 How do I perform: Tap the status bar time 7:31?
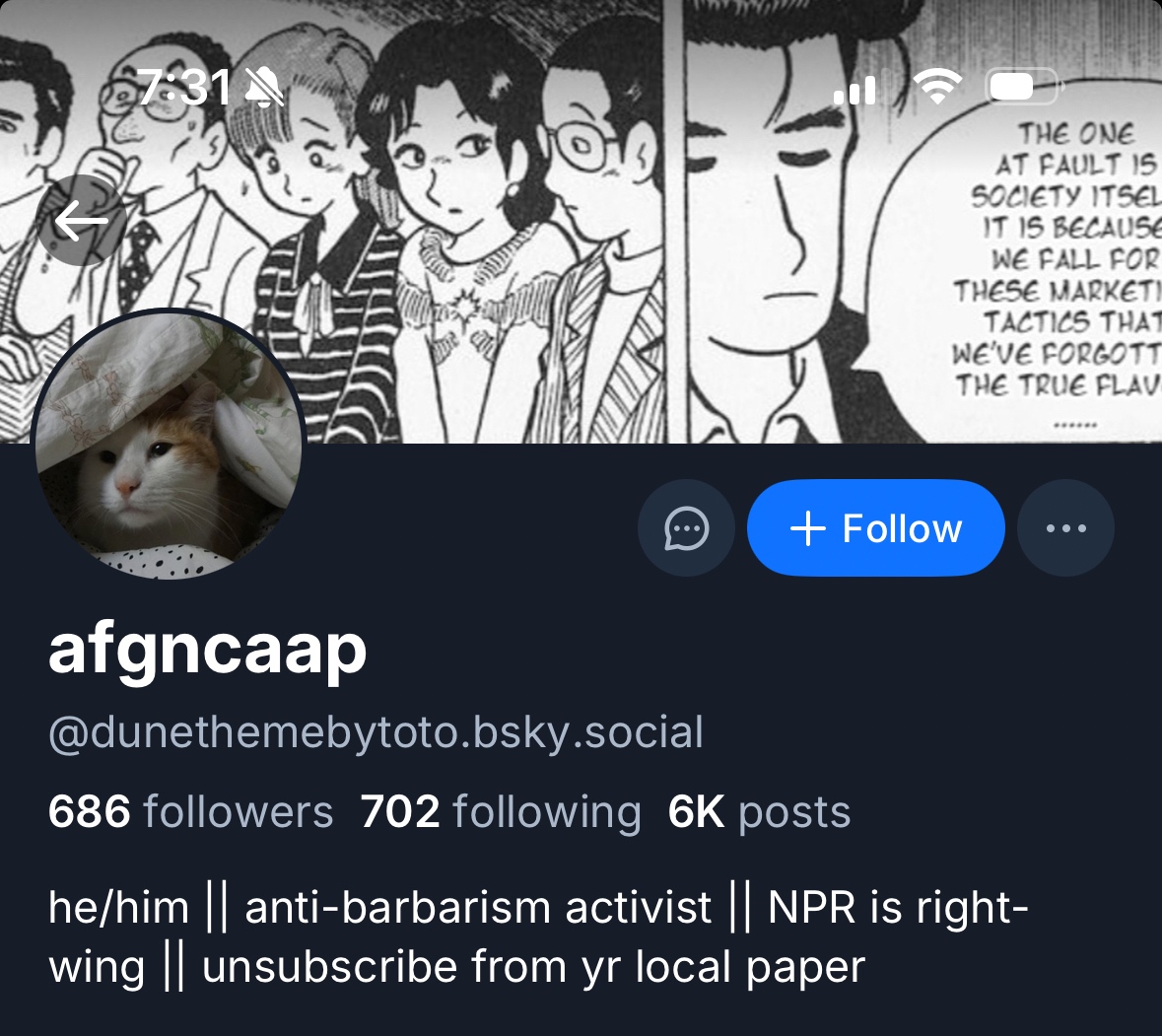(184, 89)
